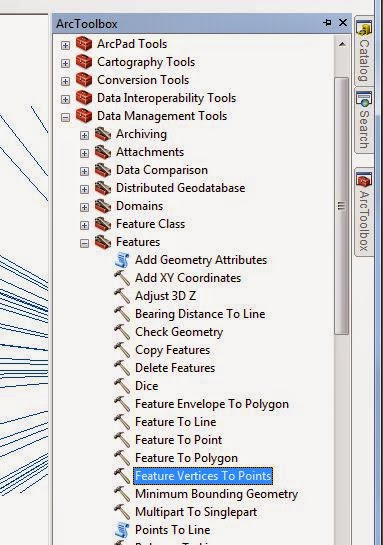This screenshot has height=545, width=383.
Task: Click the Copy Features hammer icon
Action: (122, 350)
